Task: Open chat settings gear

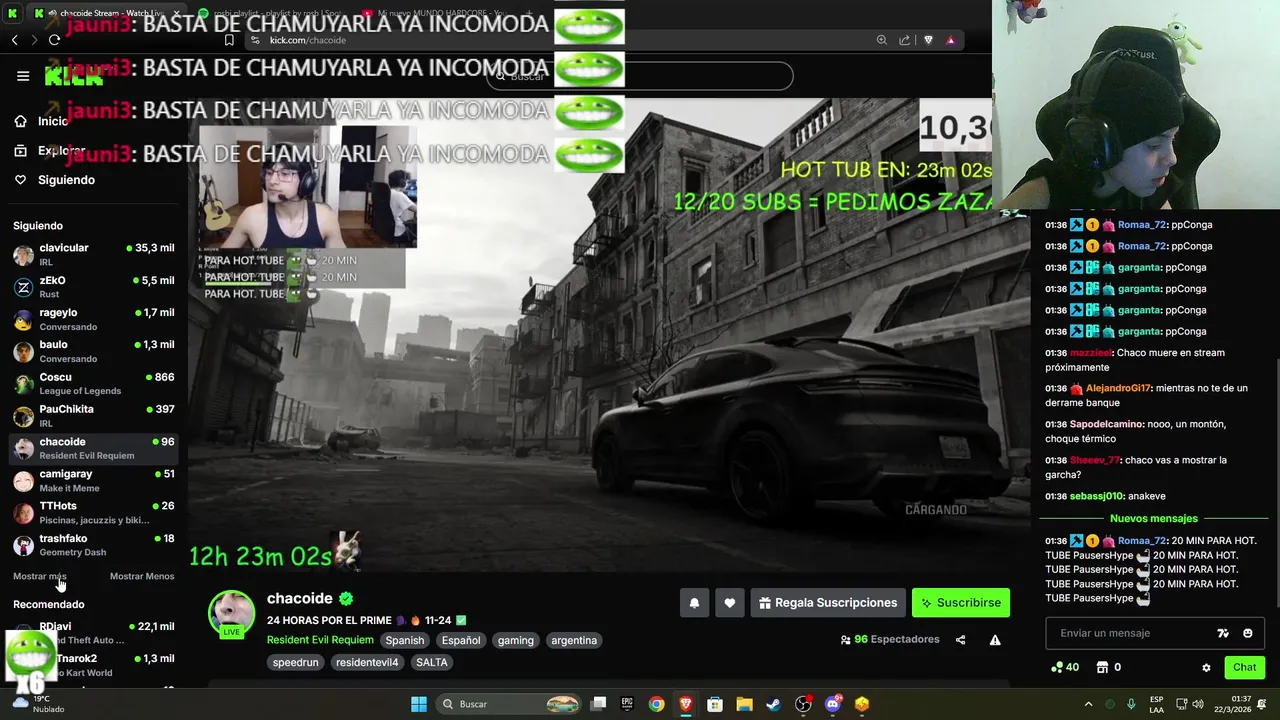Action: tap(1206, 668)
